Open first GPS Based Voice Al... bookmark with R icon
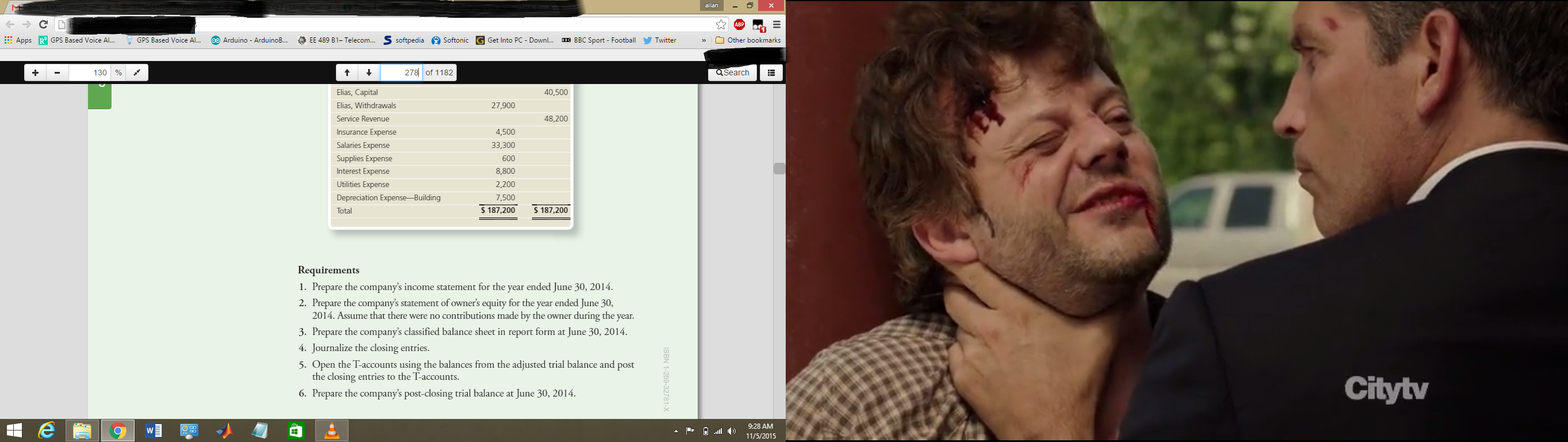The image size is (1568, 442). (77, 41)
